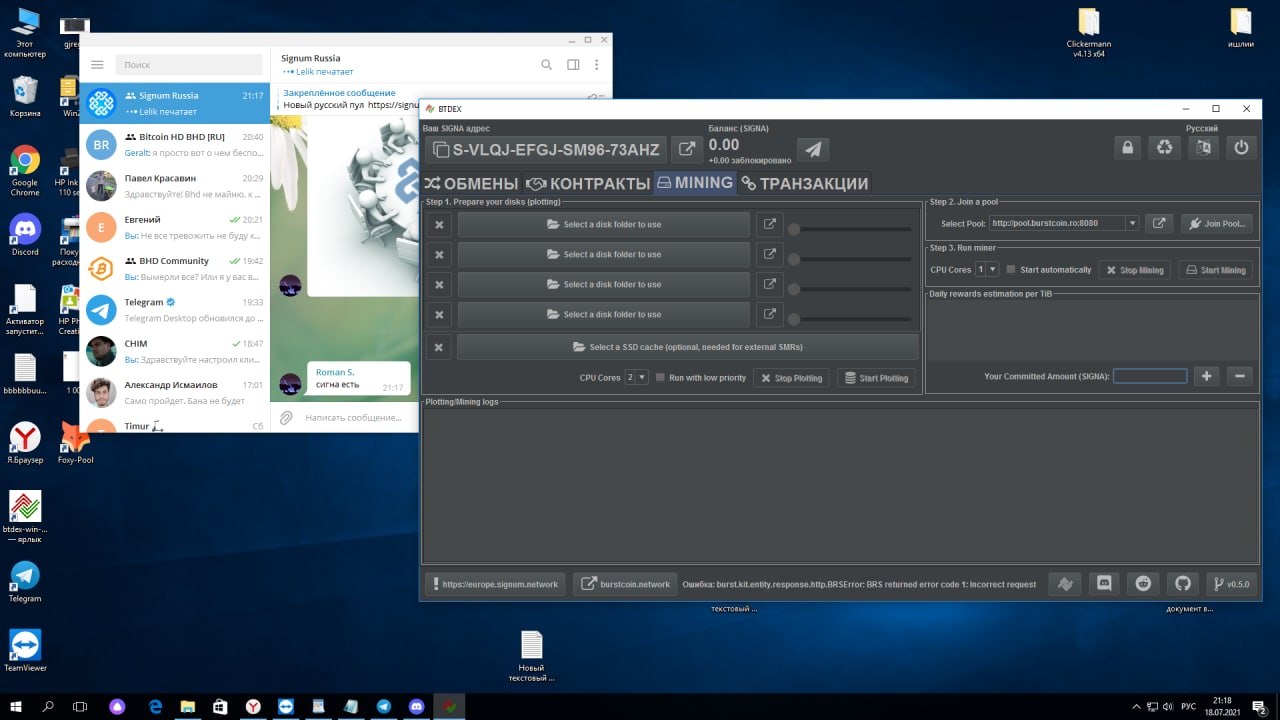1280x720 pixels.
Task: Click https://europe.signum.network node button
Action: pos(495,584)
